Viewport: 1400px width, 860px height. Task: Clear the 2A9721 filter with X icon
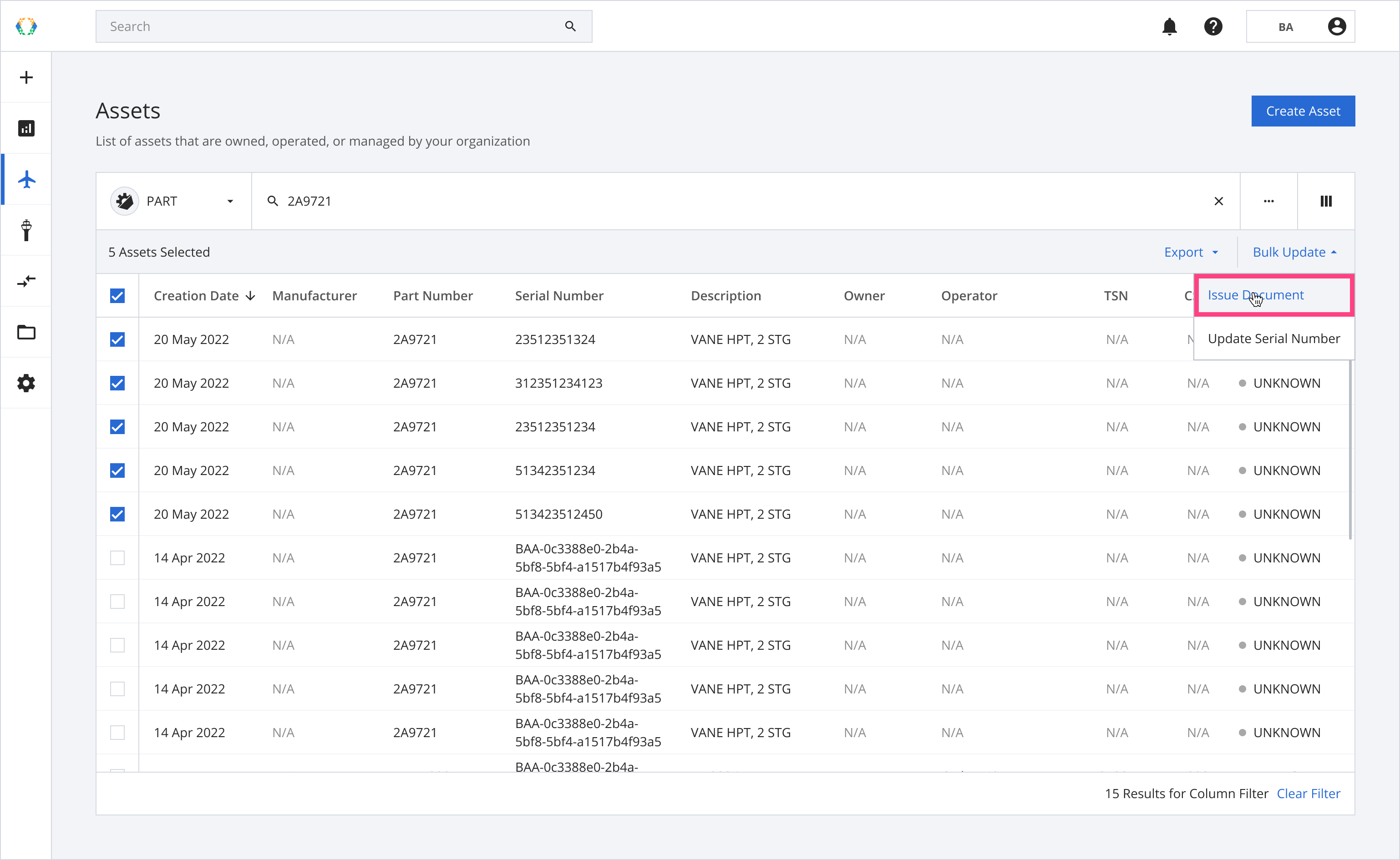[x=1218, y=201]
